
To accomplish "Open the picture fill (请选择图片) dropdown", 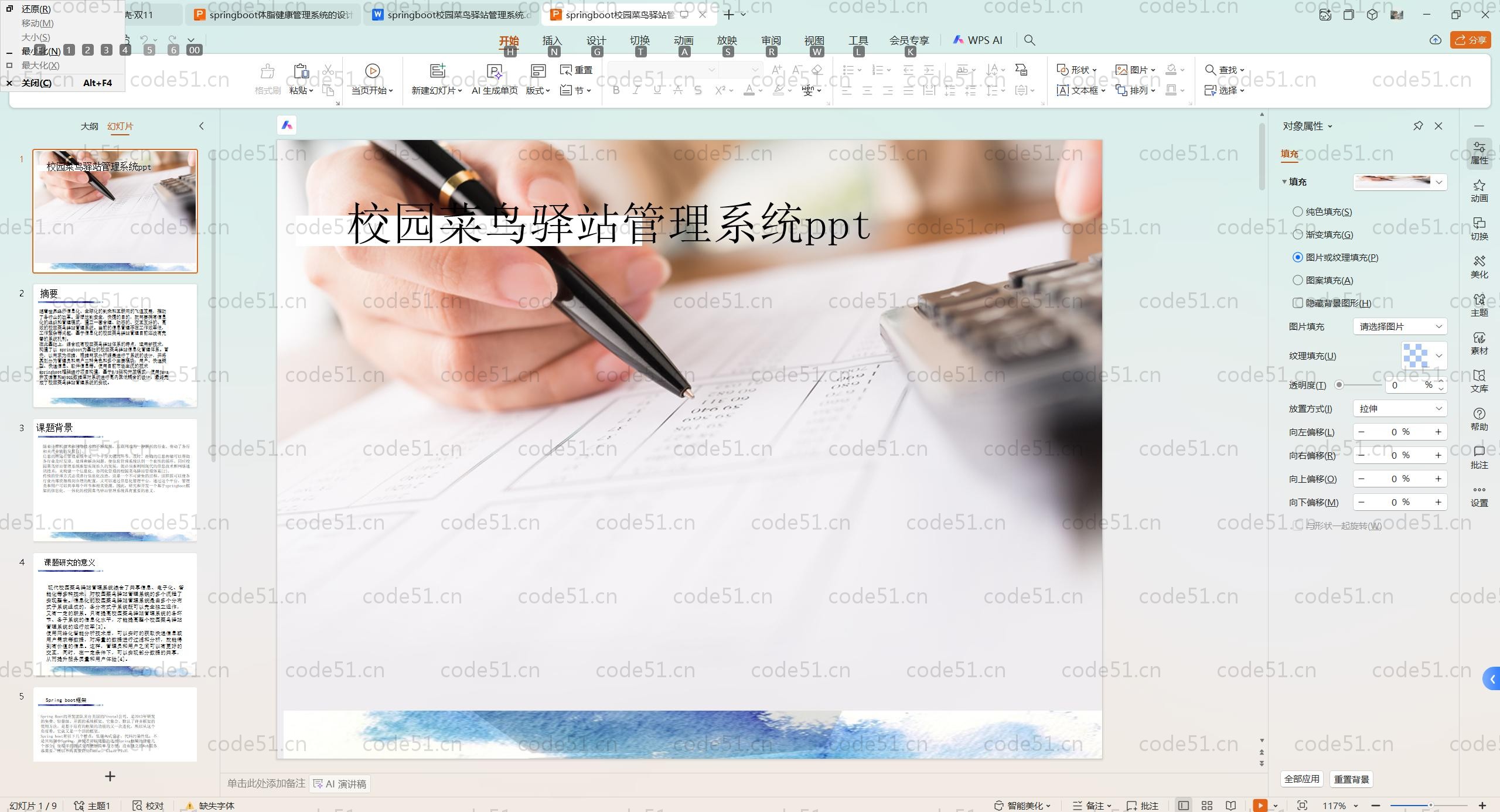I will tap(1399, 326).
